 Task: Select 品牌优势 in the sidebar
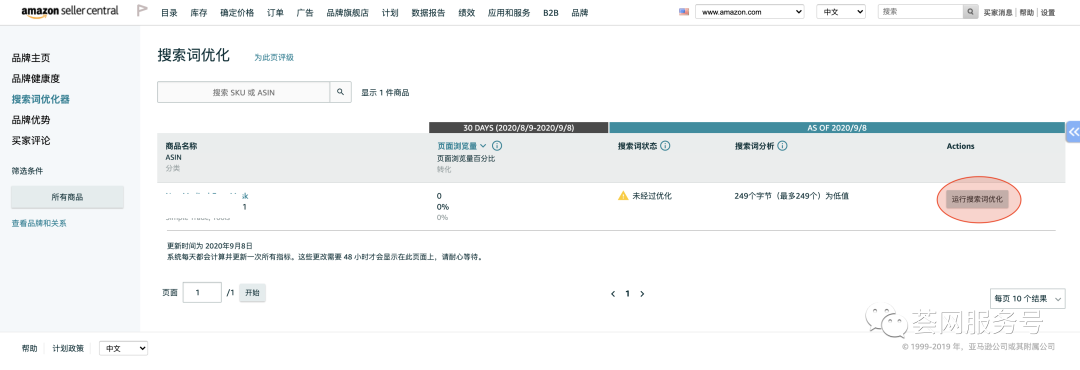coord(31,120)
